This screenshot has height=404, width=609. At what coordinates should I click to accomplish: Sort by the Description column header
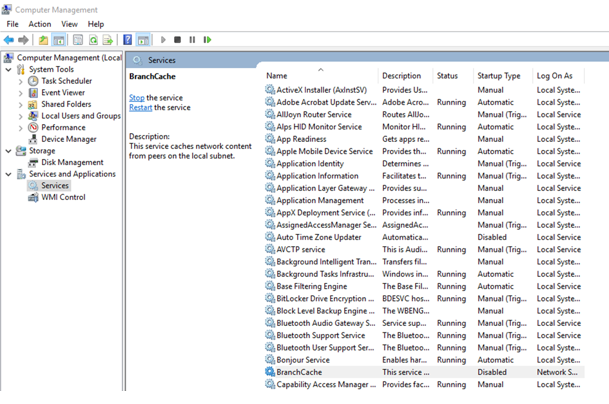tap(405, 76)
